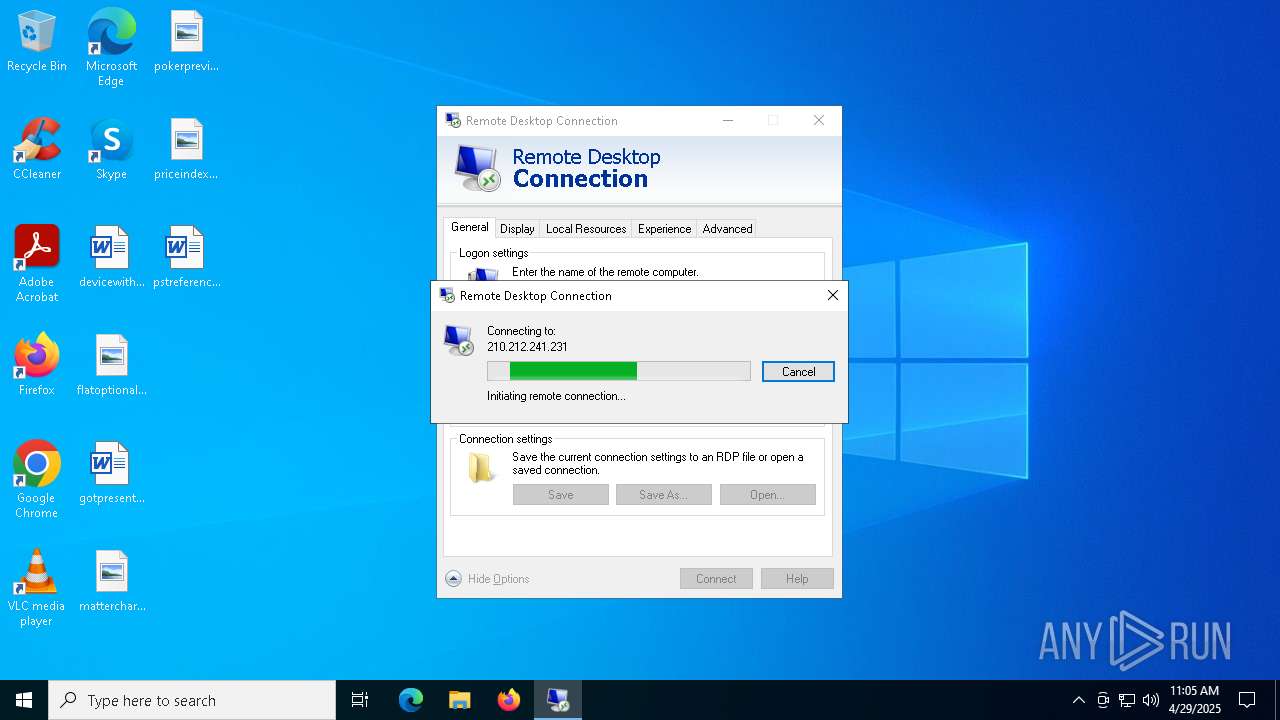Open the taskbar clock and date
This screenshot has width=1280, height=720.
pos(1195,700)
